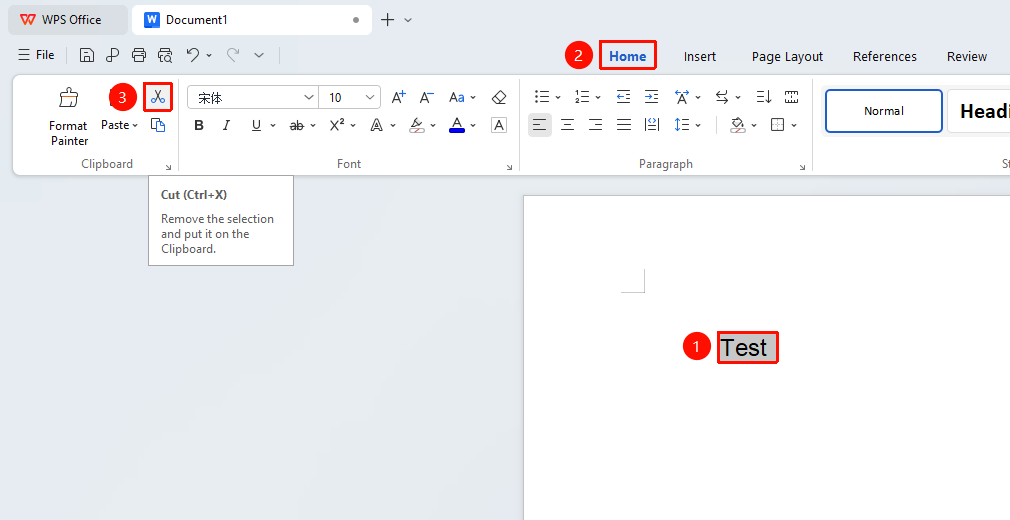
Task: Toggle Italic formatting
Action: click(x=226, y=125)
